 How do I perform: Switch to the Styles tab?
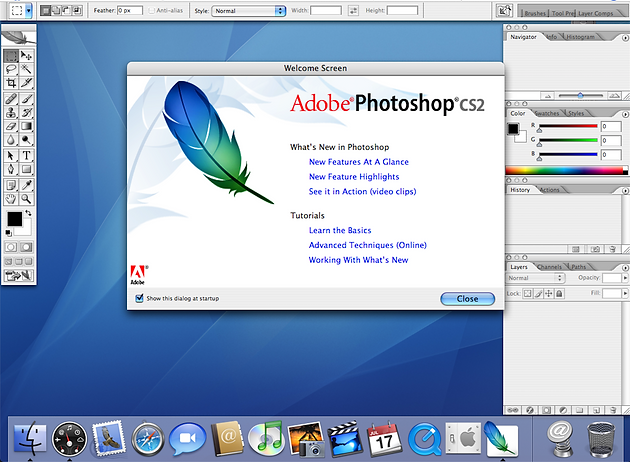(x=576, y=114)
